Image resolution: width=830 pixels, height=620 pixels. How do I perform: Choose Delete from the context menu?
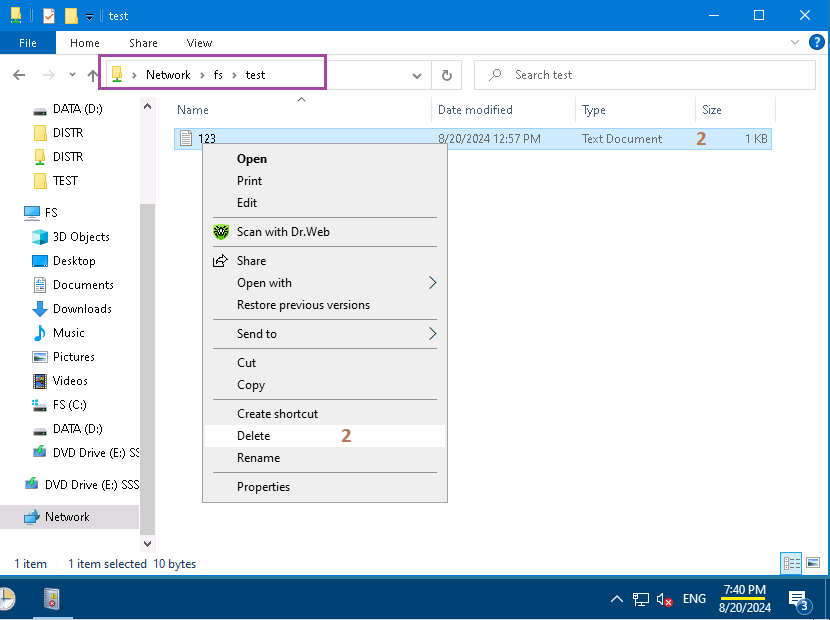pos(325,436)
